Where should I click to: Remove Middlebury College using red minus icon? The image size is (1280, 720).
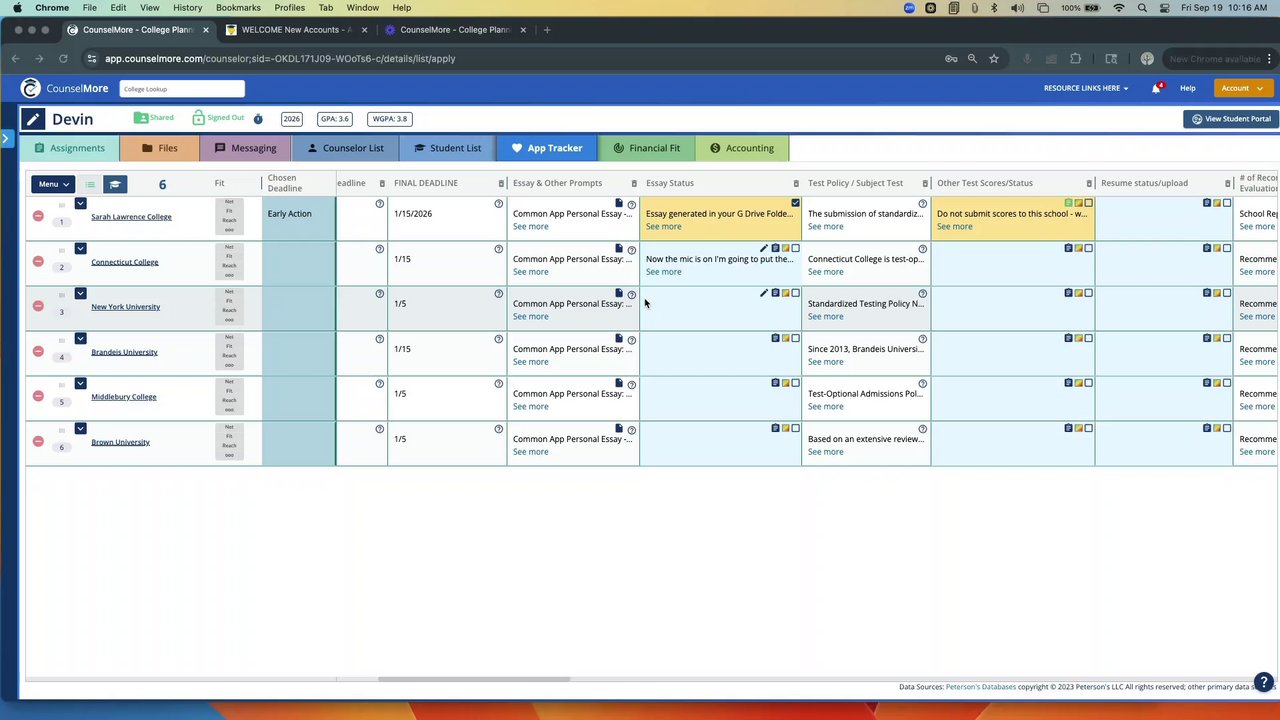point(38,396)
